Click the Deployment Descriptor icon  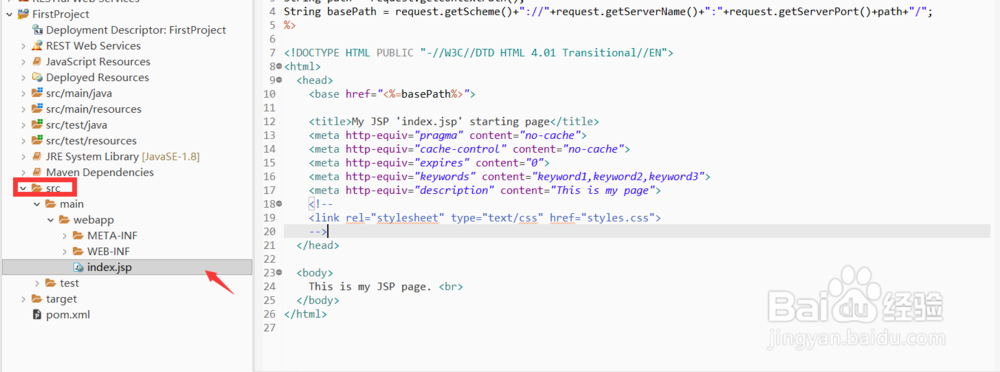pyautogui.click(x=37, y=30)
